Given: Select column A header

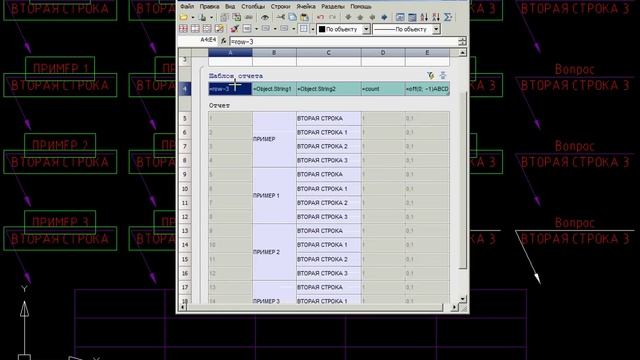Looking at the screenshot, I should [x=230, y=53].
